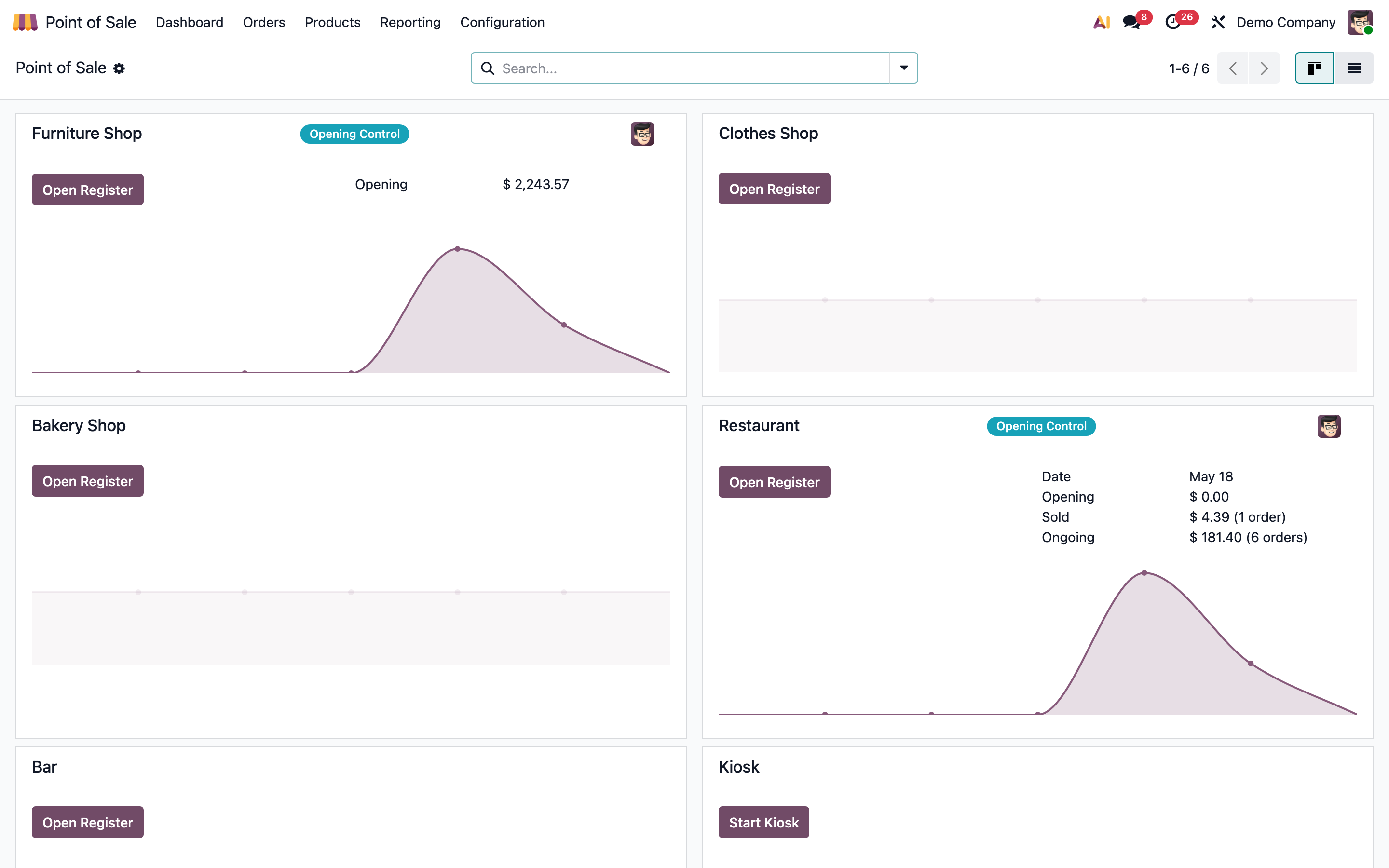This screenshot has height=868, width=1389.
Task: Click the Point of Sale breadcrumb title
Action: point(61,68)
